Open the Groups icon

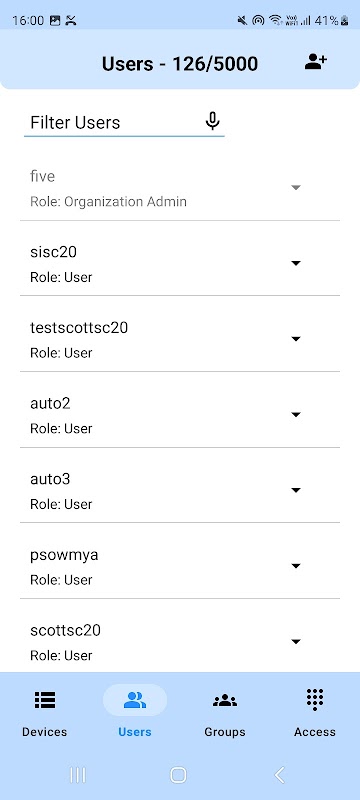(x=225, y=700)
